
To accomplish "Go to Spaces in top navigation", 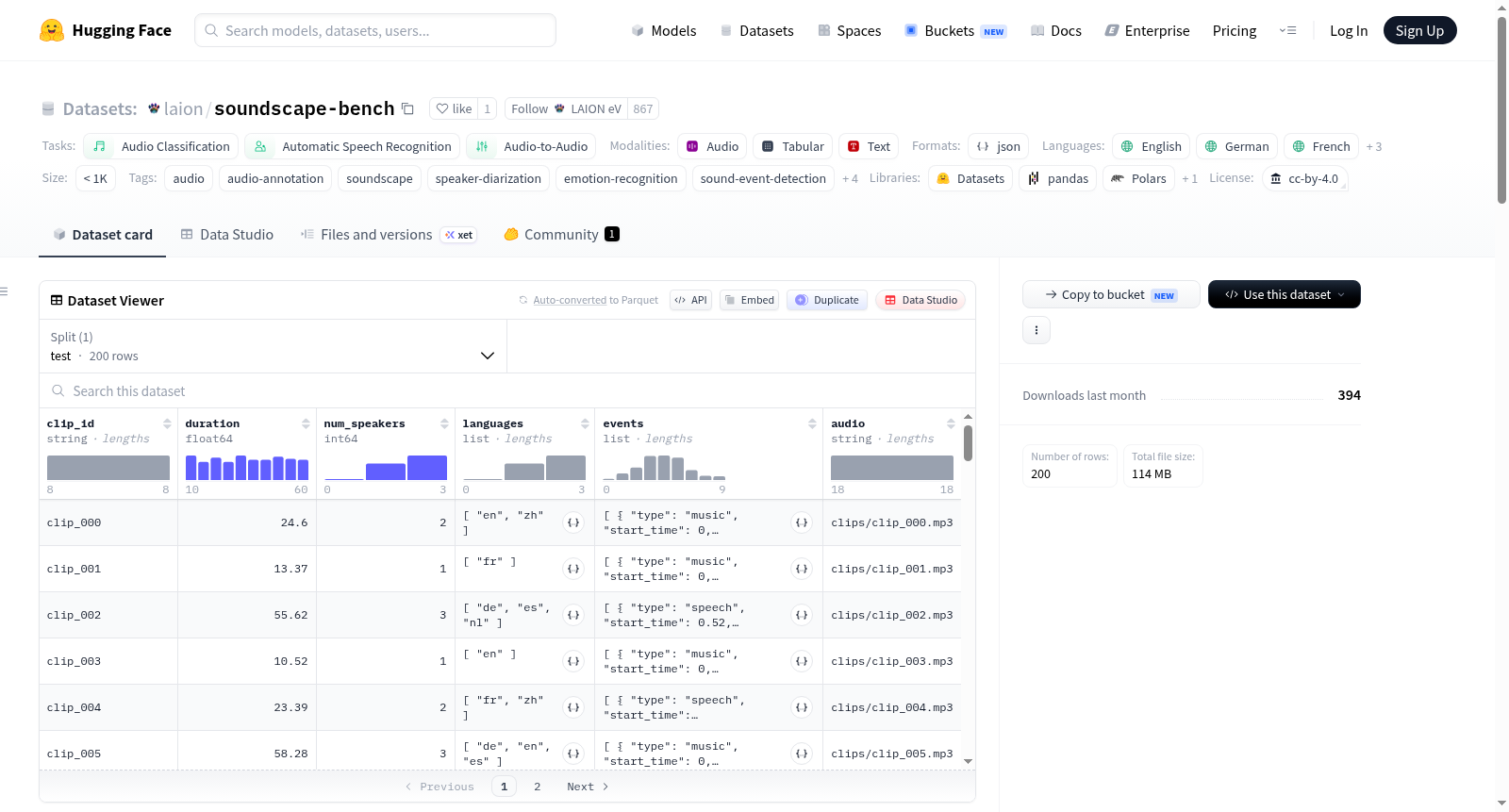I will [x=850, y=31].
